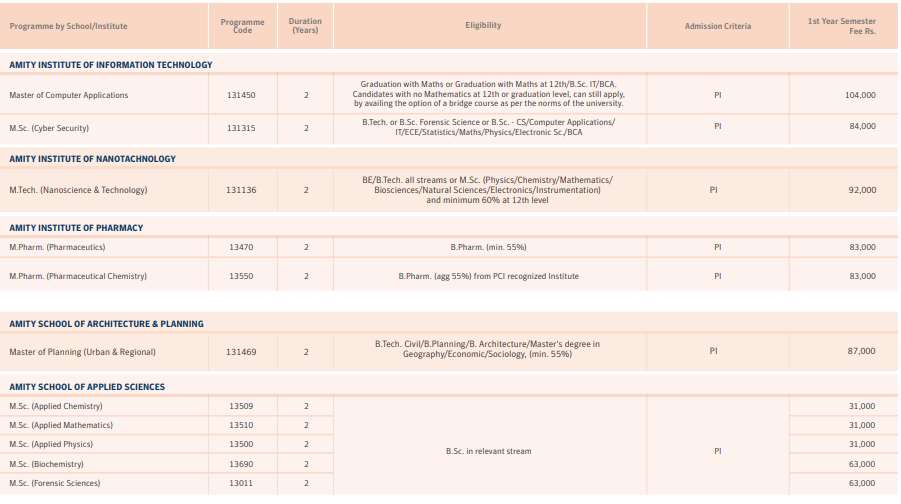Select 'Master of Planning (Urban & Regional)' name

83,352
